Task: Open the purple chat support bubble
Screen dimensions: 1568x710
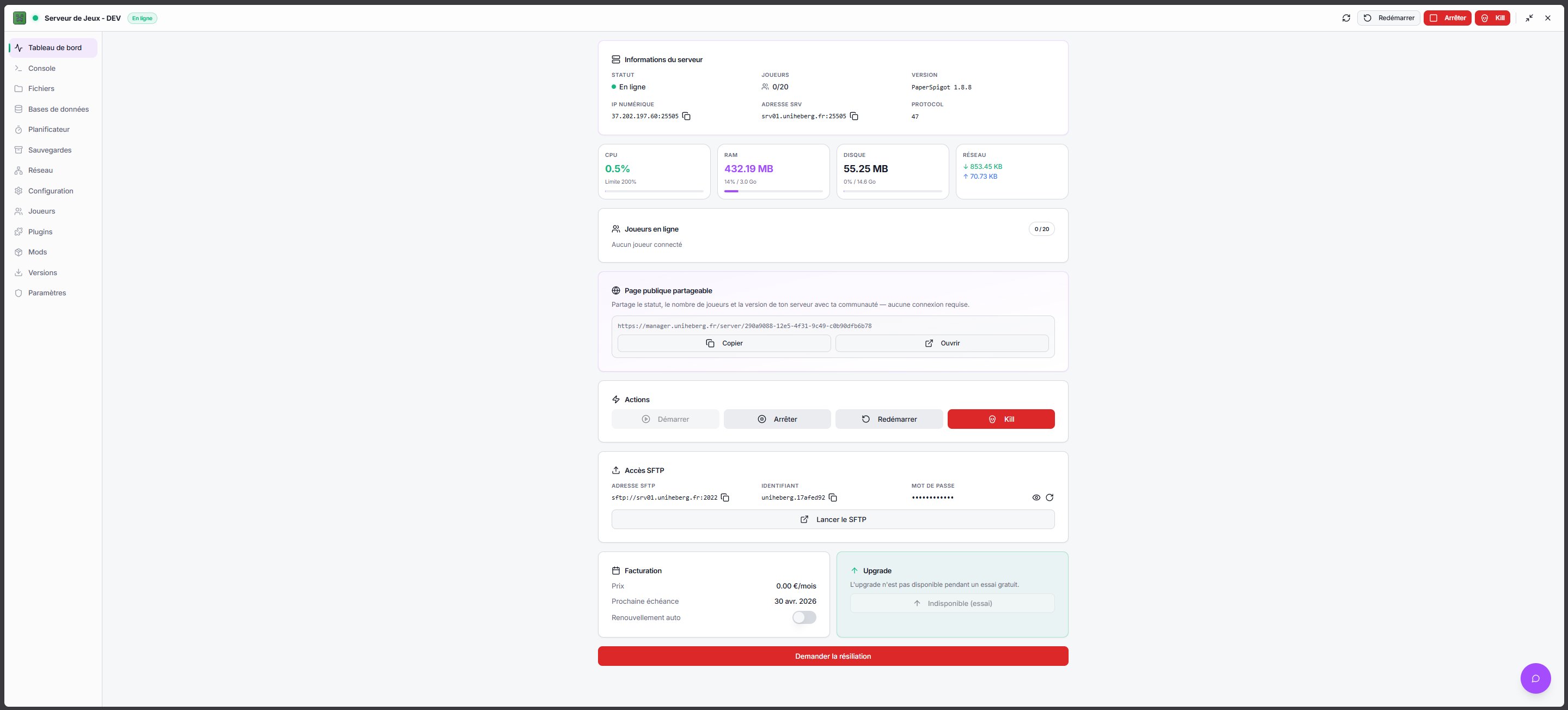Action: click(x=1535, y=678)
